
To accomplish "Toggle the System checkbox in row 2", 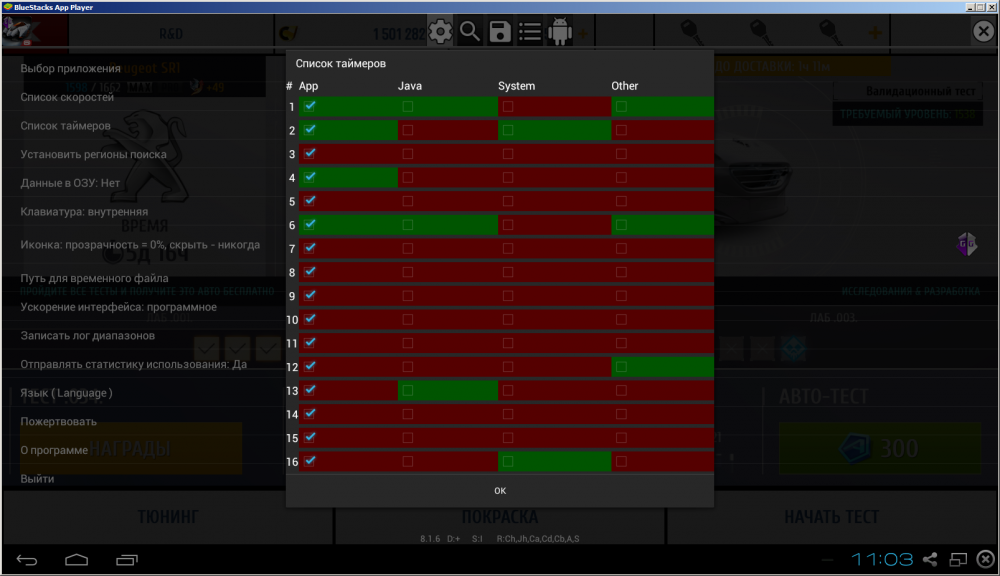I will pyautogui.click(x=508, y=130).
